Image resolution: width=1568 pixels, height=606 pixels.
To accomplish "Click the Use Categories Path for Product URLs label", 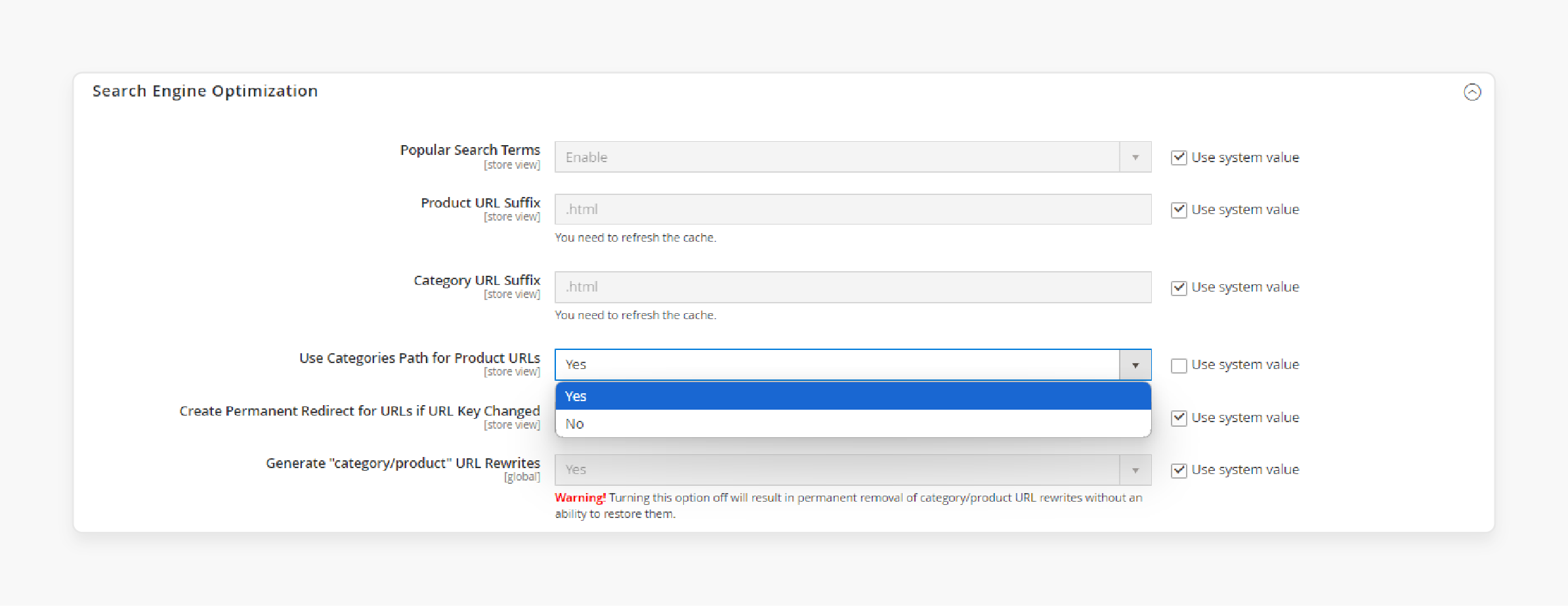I will tap(419, 358).
